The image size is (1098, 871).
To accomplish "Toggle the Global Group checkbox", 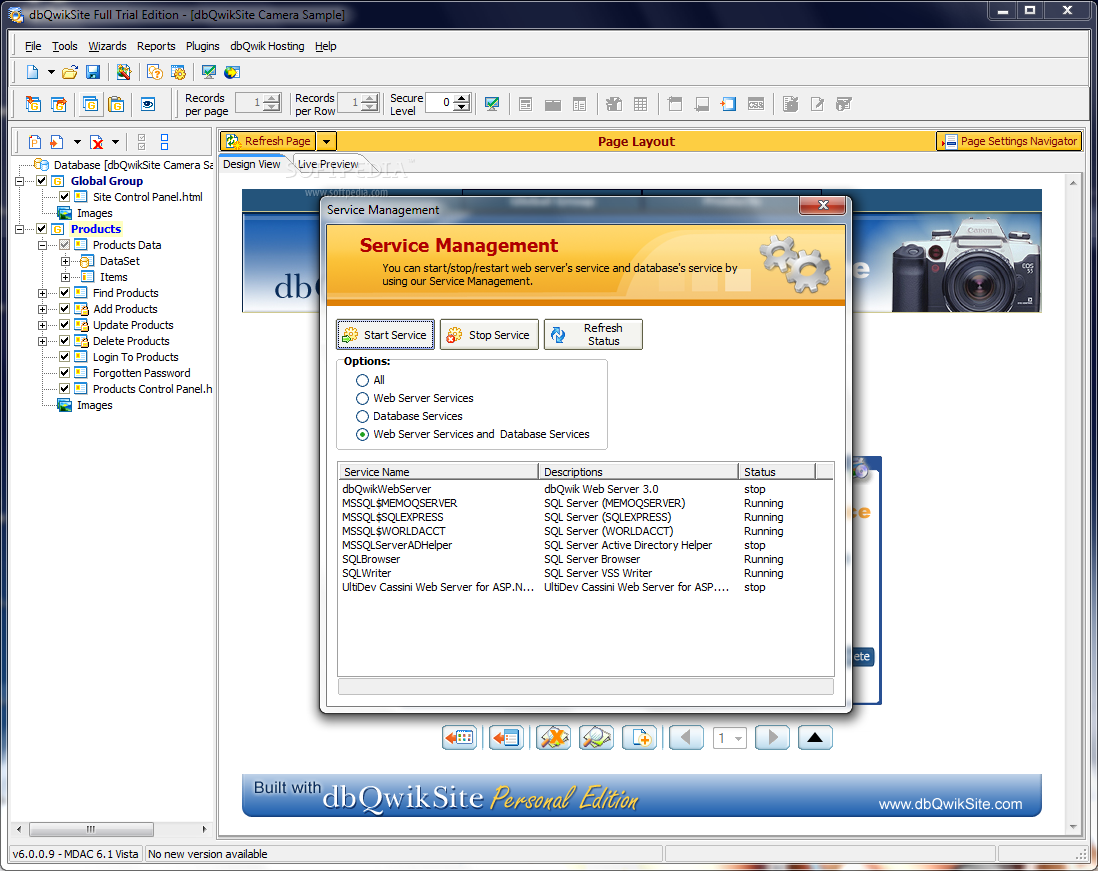I will point(41,181).
